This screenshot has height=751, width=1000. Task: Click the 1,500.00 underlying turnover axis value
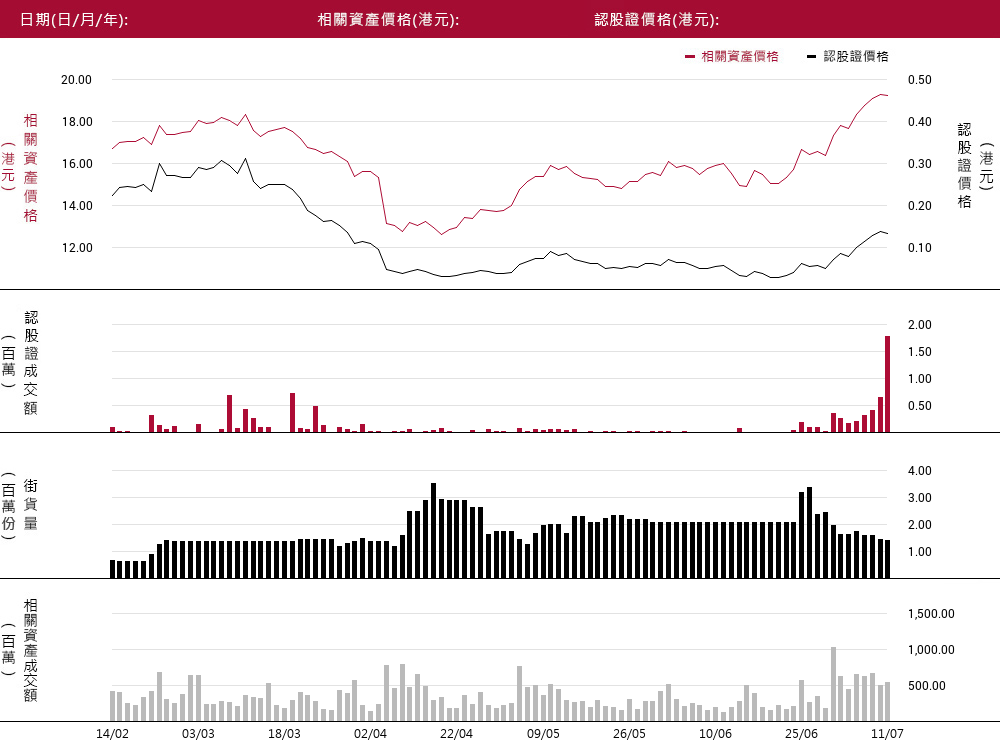pyautogui.click(x=931, y=614)
